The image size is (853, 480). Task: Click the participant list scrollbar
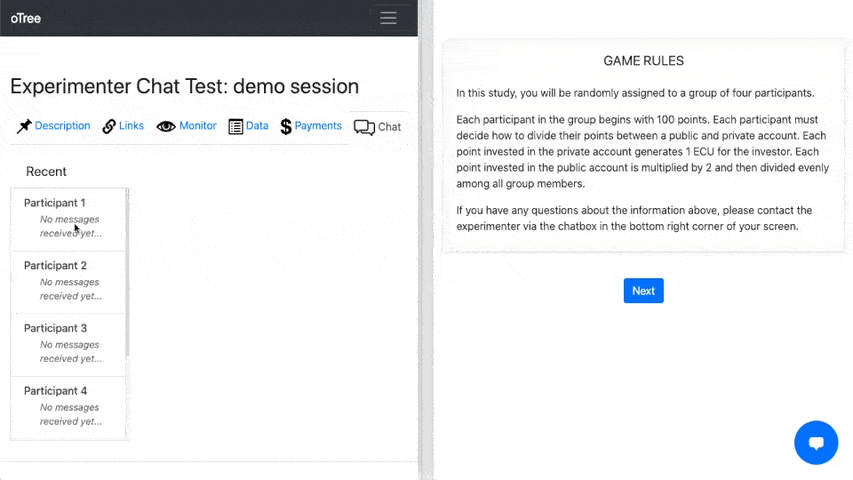[x=127, y=272]
